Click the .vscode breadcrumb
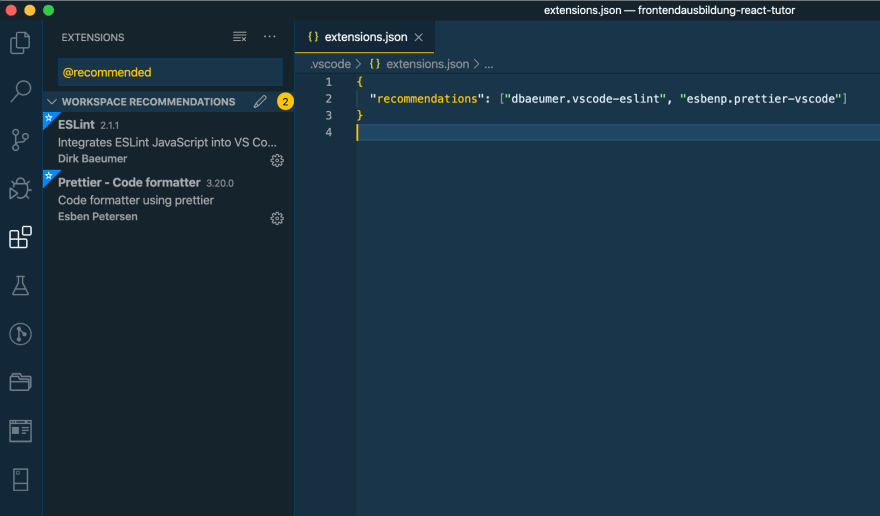880x516 pixels. [x=331, y=64]
